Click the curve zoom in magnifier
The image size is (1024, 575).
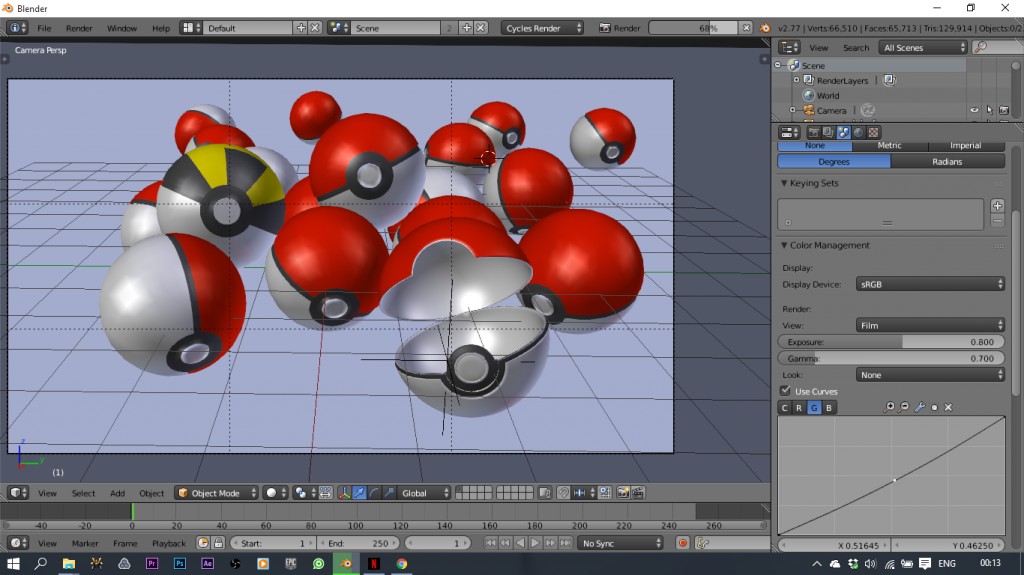tap(890, 407)
